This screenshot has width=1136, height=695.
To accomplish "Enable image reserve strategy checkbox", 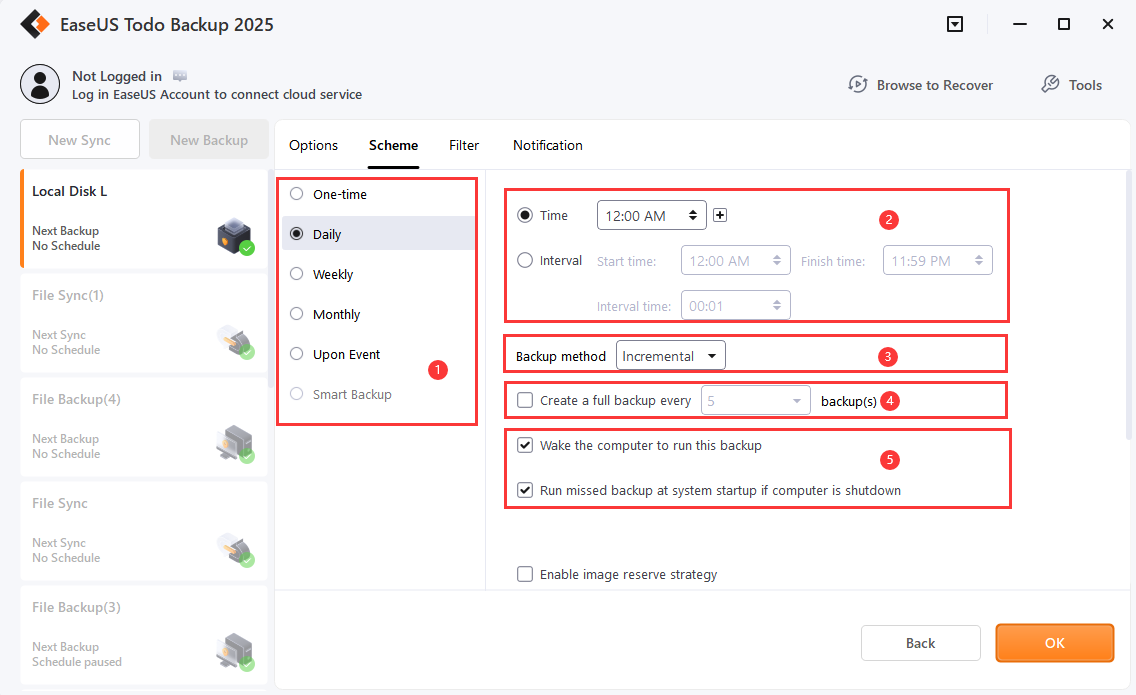I will click(525, 574).
